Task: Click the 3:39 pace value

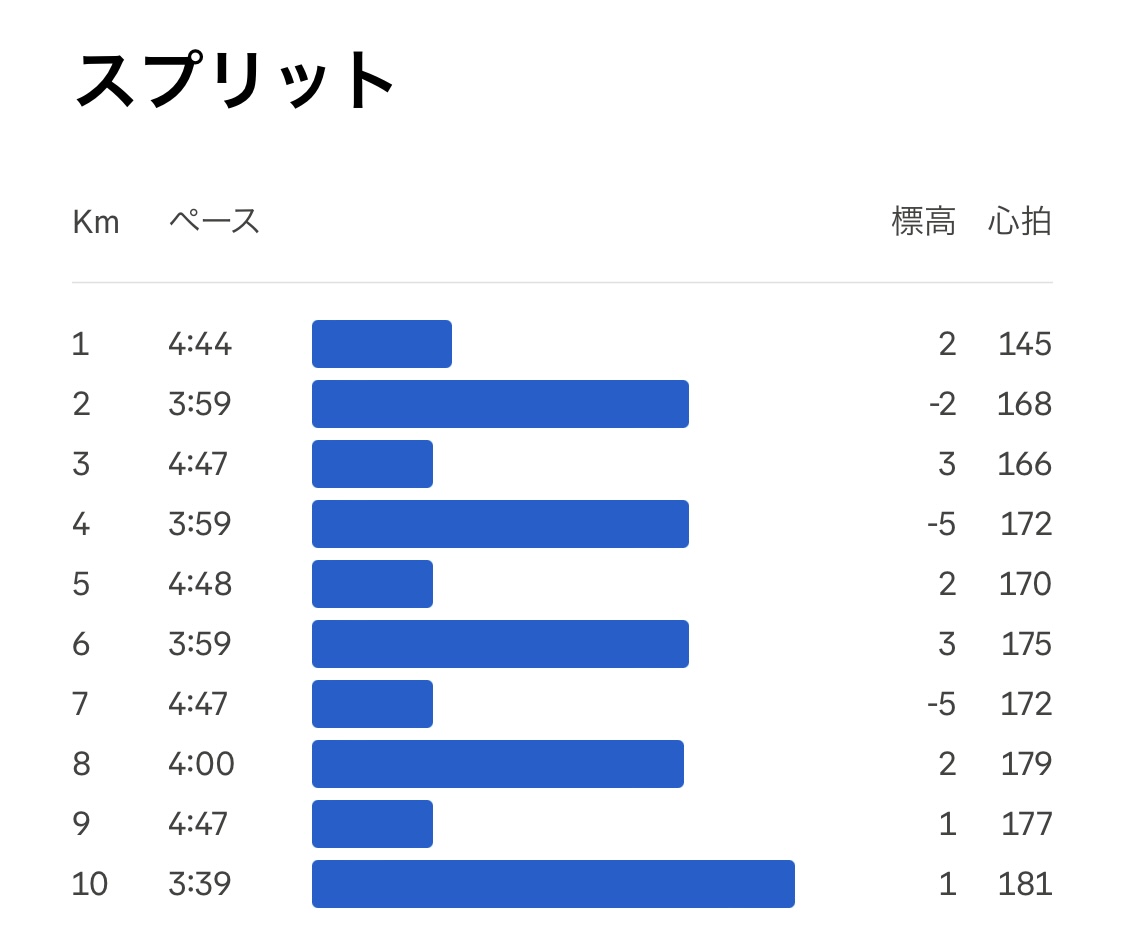Action: tap(199, 884)
